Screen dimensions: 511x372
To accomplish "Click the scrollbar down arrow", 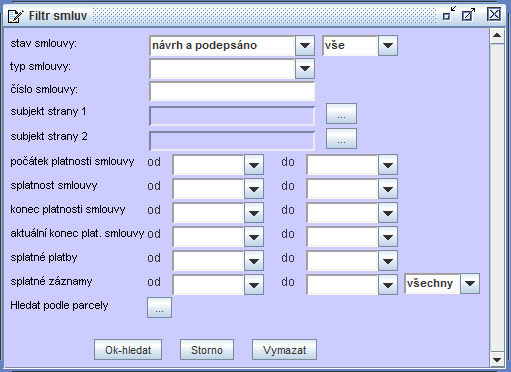I will pyautogui.click(x=497, y=359).
